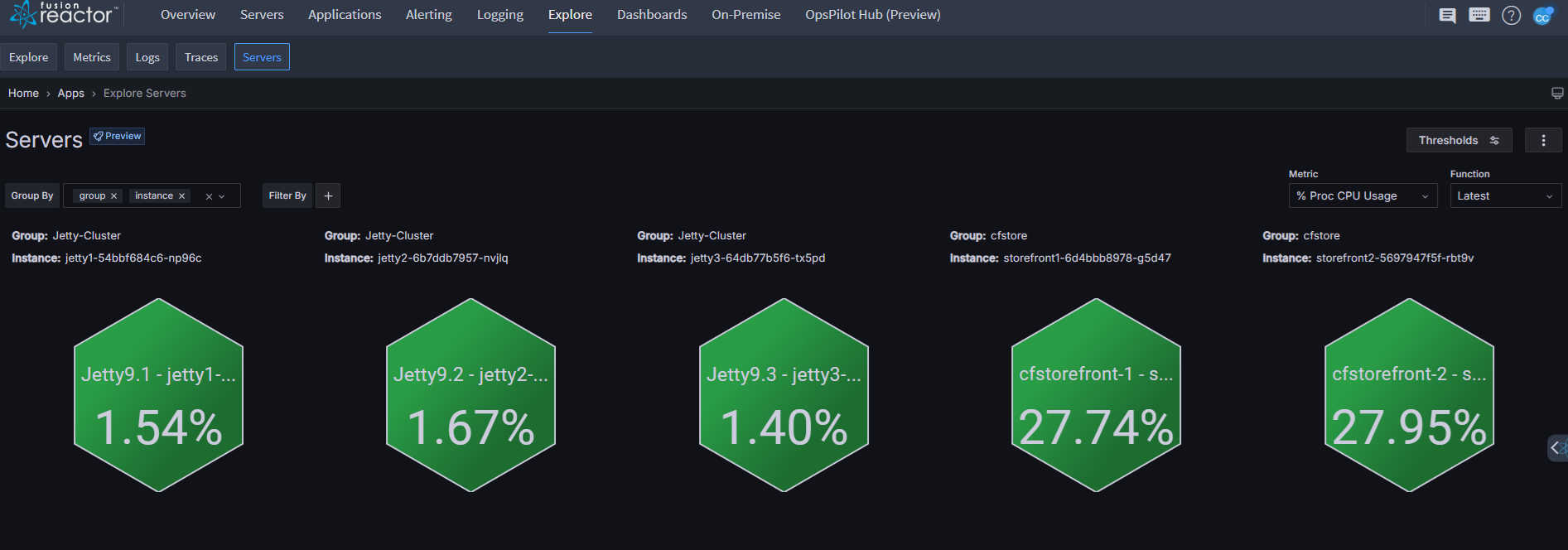Open OpsPilot Hub (Preview)
Viewport: 1568px width, 550px height.
pyautogui.click(x=873, y=15)
